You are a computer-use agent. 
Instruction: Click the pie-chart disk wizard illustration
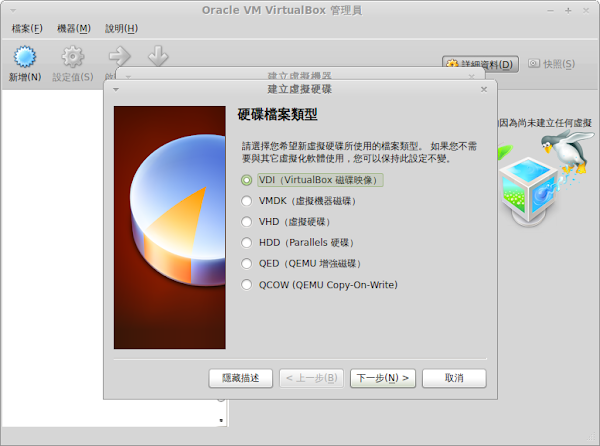point(170,227)
